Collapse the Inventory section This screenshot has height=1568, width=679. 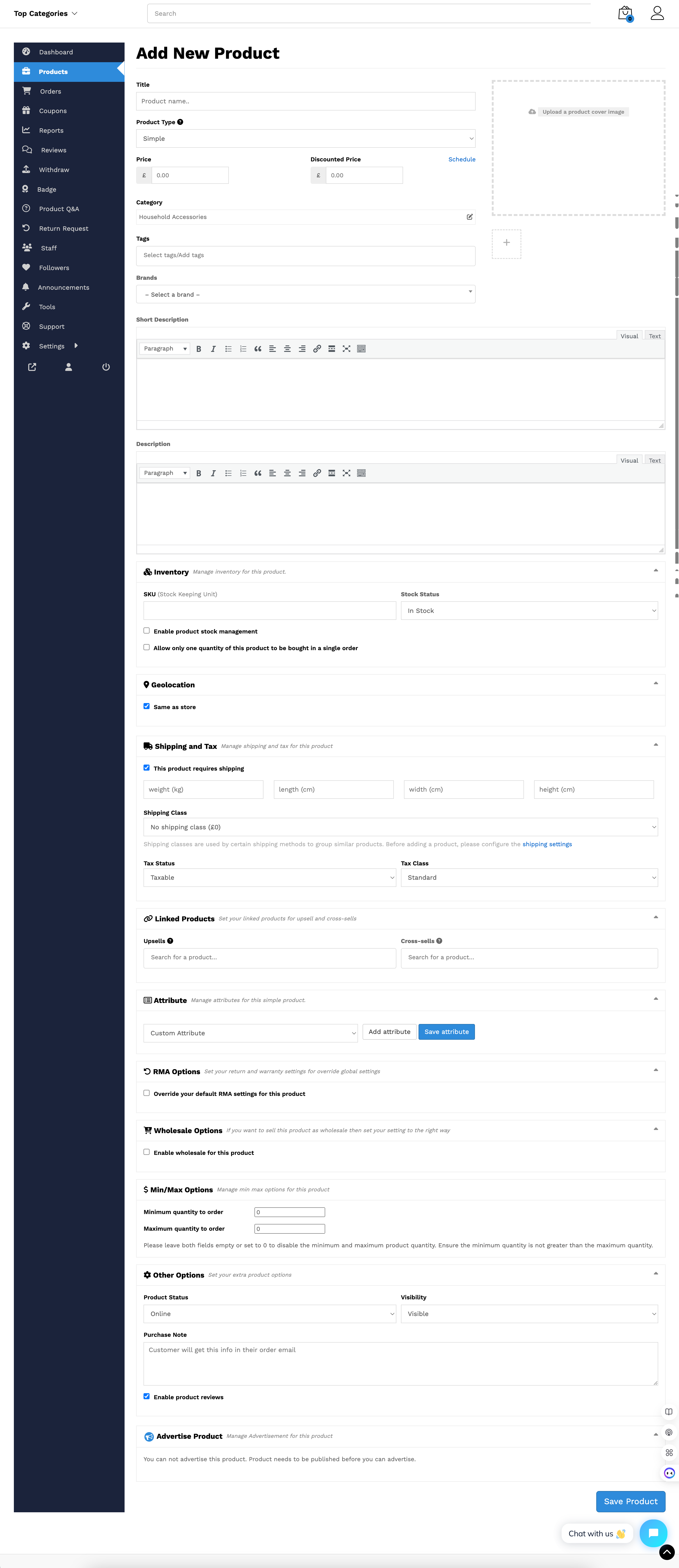pyautogui.click(x=656, y=570)
